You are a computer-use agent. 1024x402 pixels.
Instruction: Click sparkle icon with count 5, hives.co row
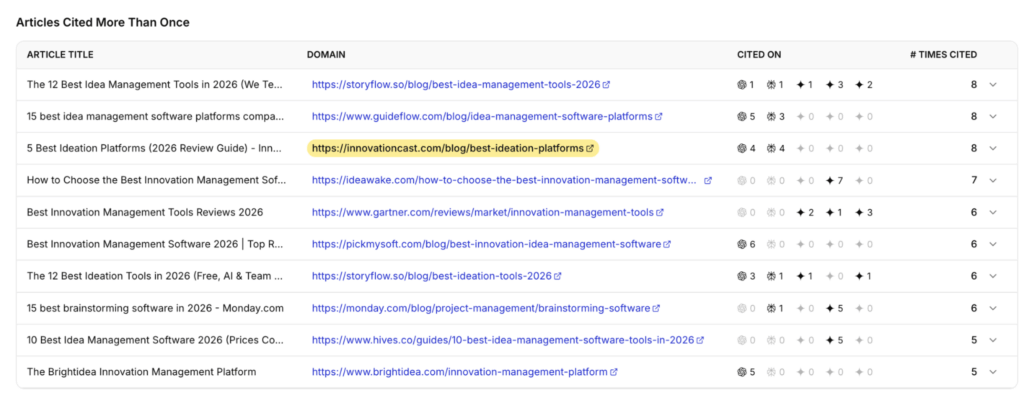(x=830, y=341)
